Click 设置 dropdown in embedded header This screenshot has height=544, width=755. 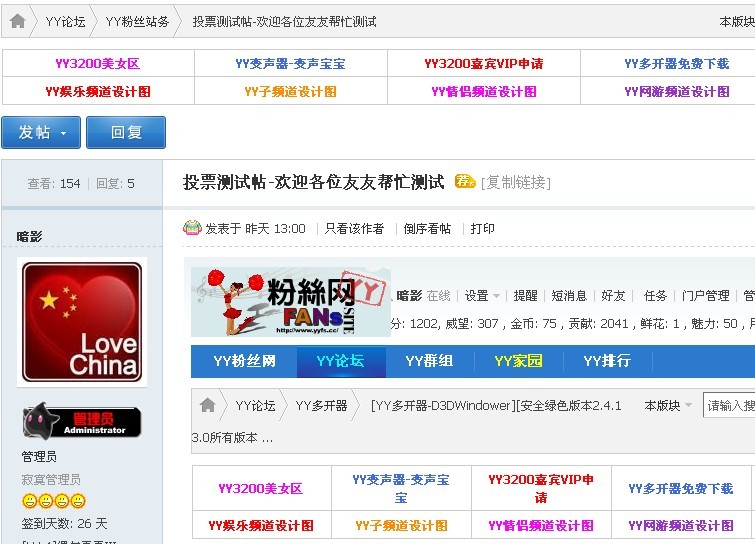pyautogui.click(x=482, y=296)
